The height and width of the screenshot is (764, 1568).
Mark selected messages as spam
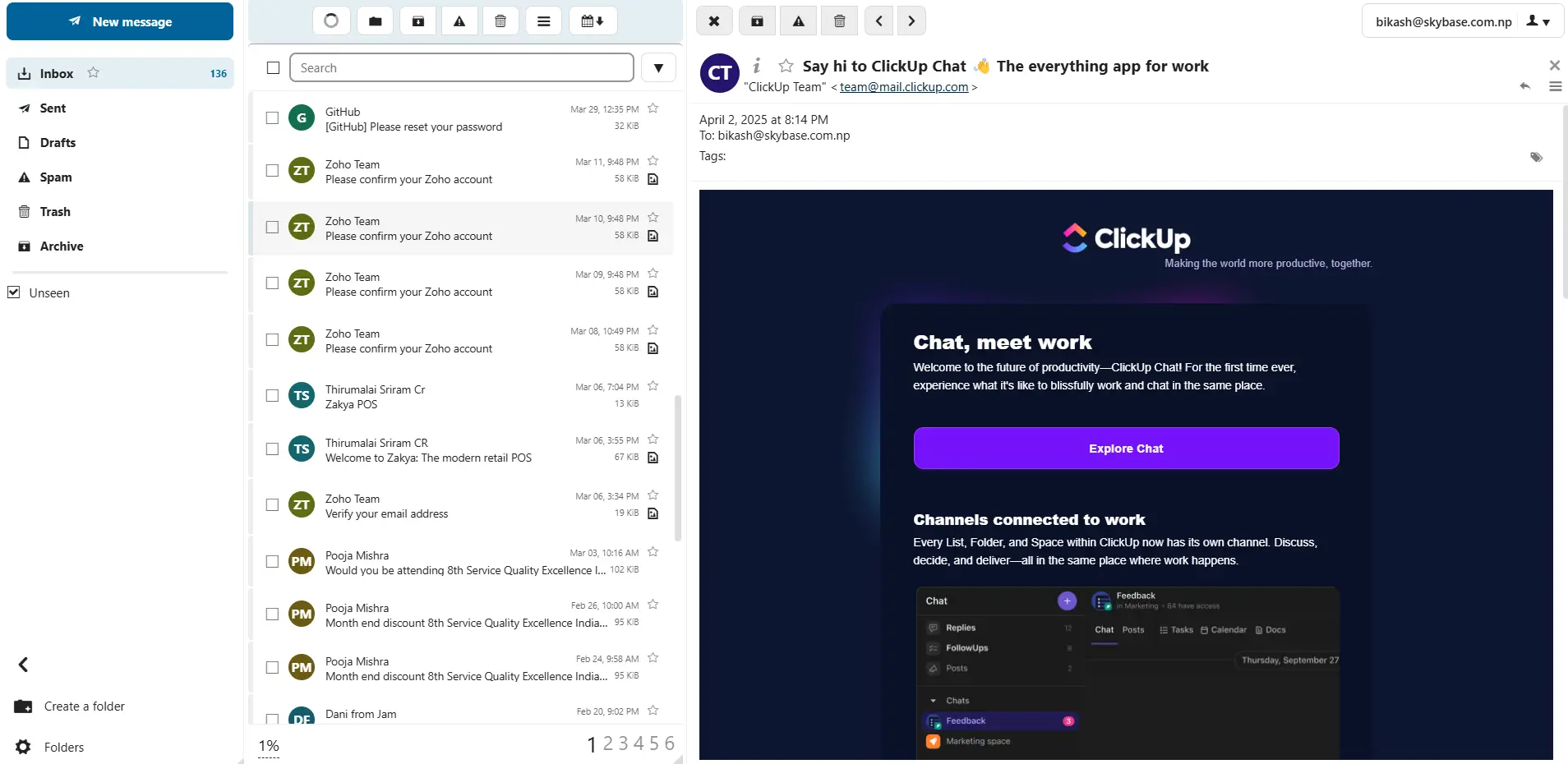pos(459,21)
